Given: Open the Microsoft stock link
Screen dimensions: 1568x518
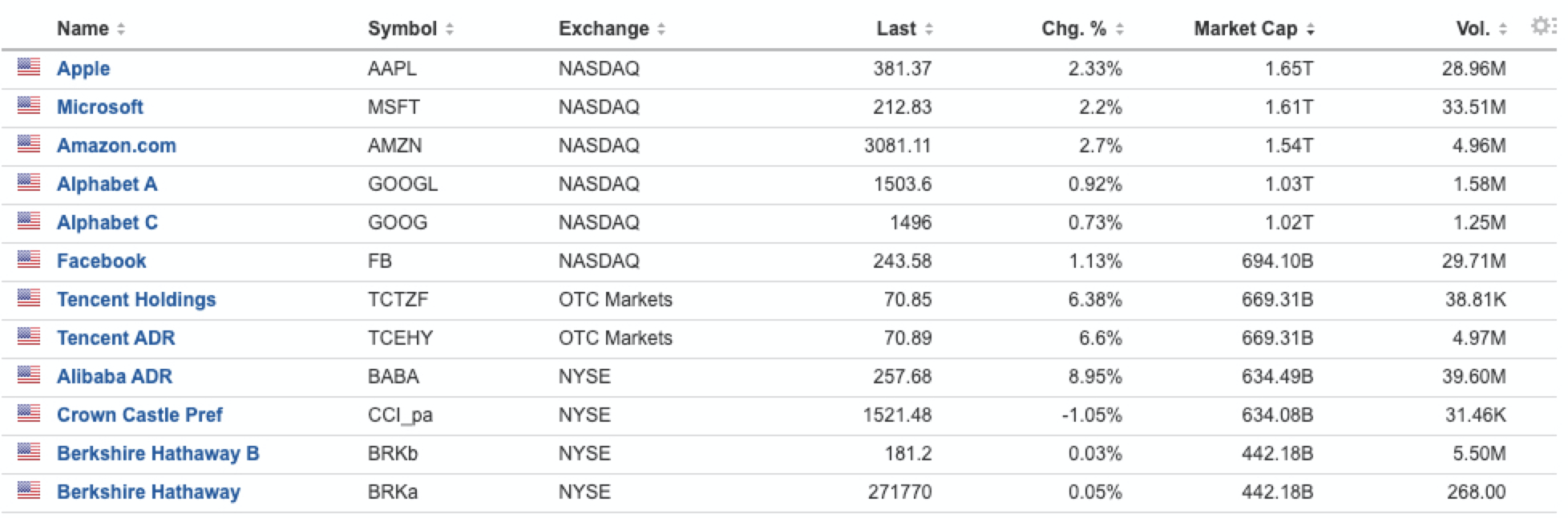Looking at the screenshot, I should [100, 107].
